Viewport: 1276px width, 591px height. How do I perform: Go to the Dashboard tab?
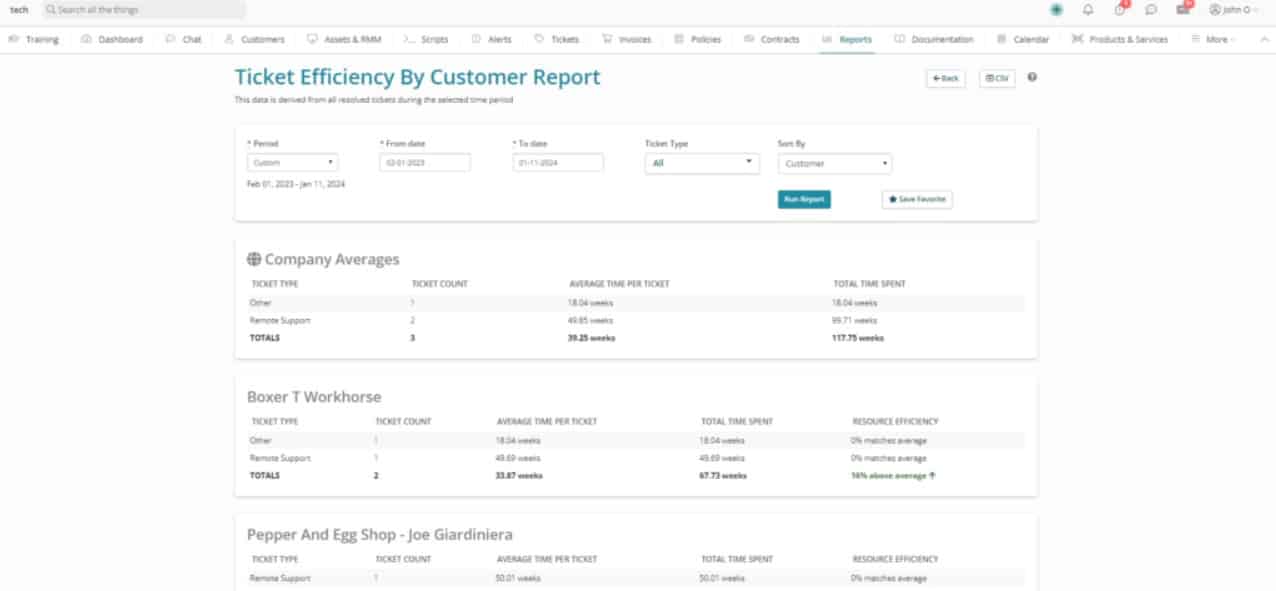point(112,40)
